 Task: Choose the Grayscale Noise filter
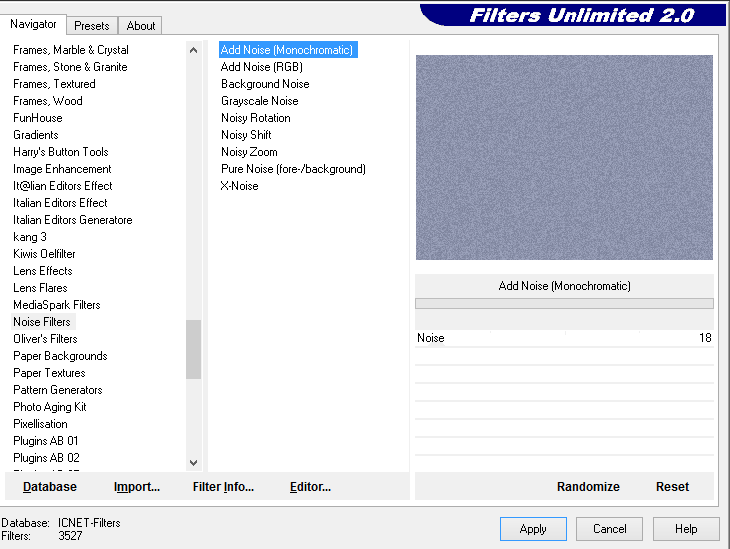pyautogui.click(x=259, y=101)
